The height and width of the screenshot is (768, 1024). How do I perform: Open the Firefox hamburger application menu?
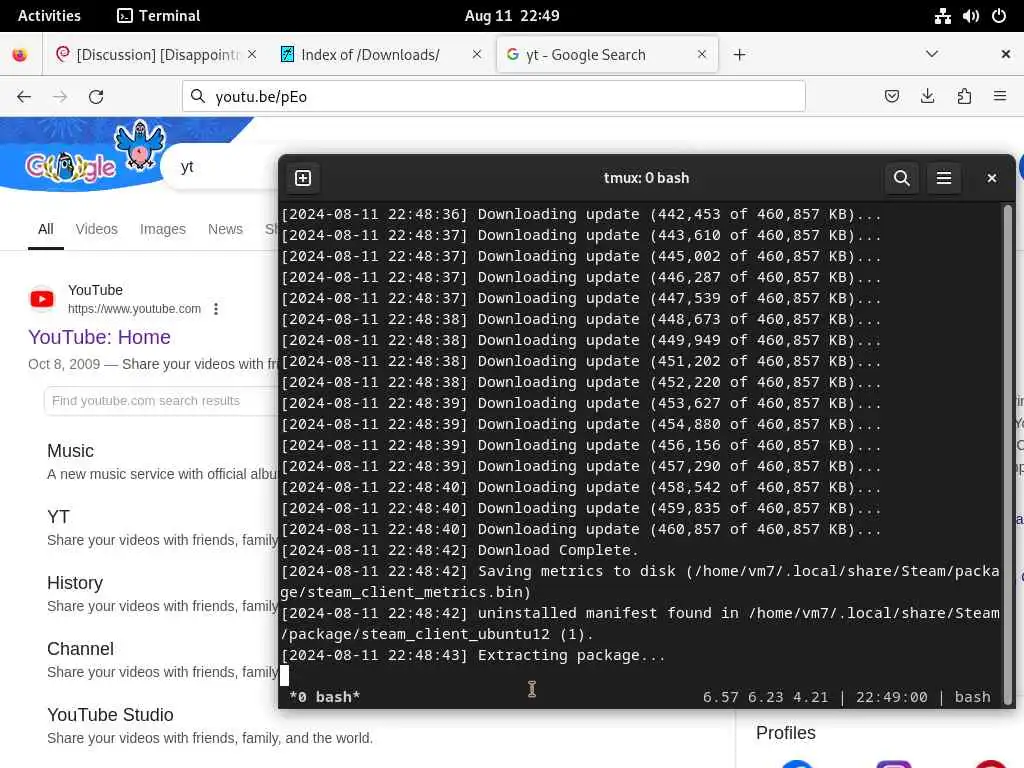1000,97
